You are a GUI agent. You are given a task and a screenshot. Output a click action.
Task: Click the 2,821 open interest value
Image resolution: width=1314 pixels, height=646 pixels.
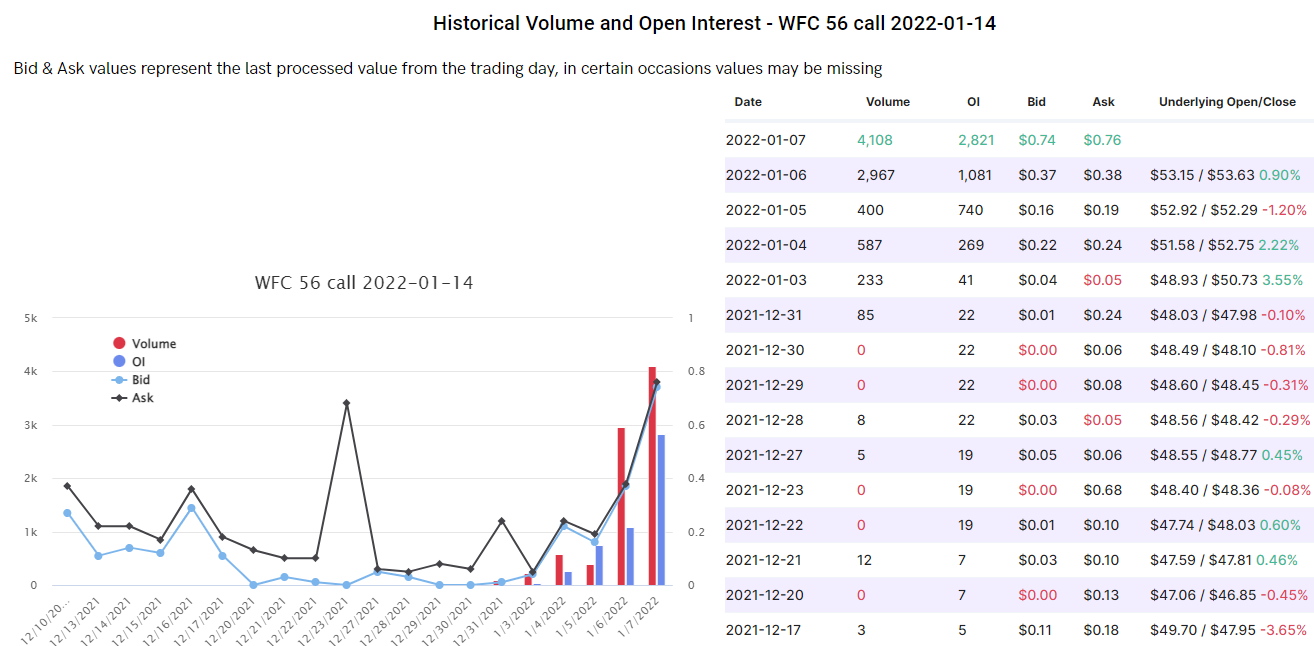coord(976,140)
